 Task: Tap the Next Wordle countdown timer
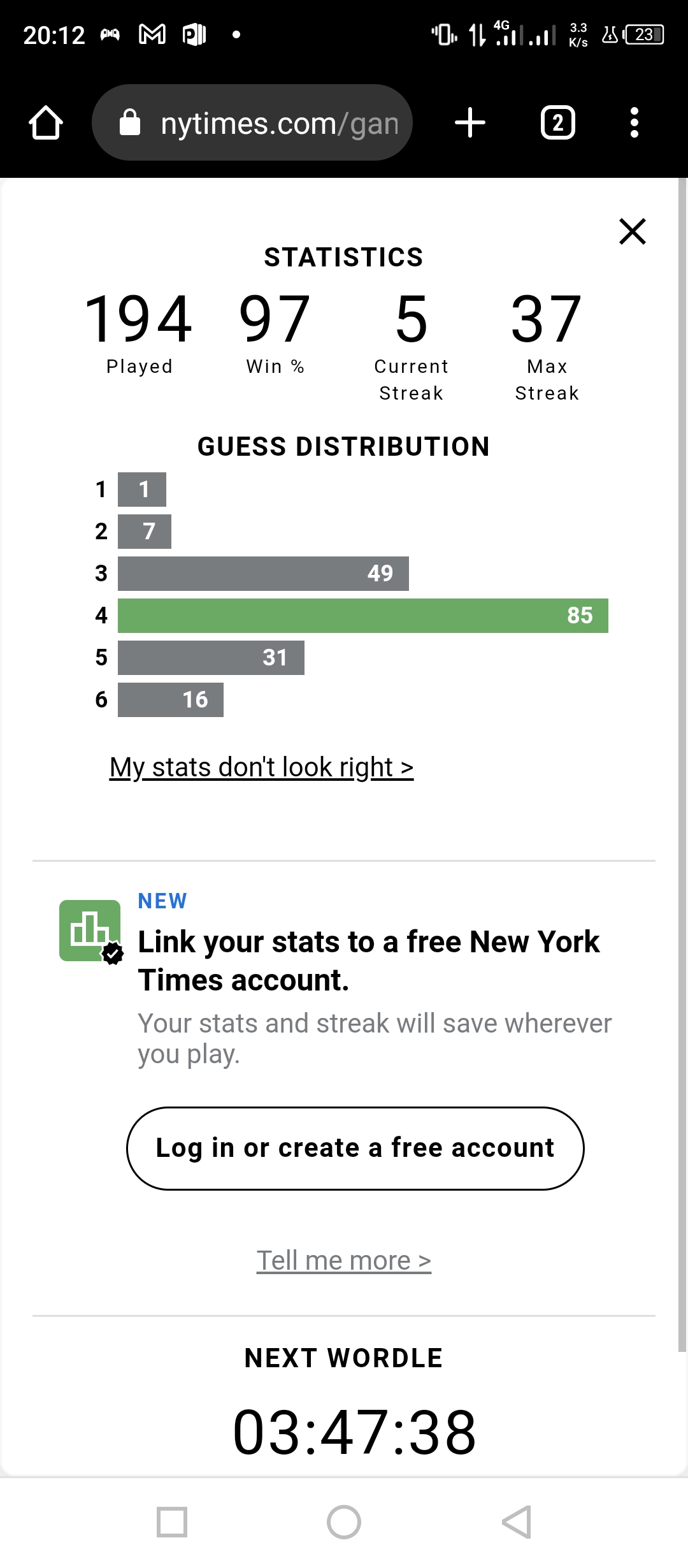[354, 1432]
